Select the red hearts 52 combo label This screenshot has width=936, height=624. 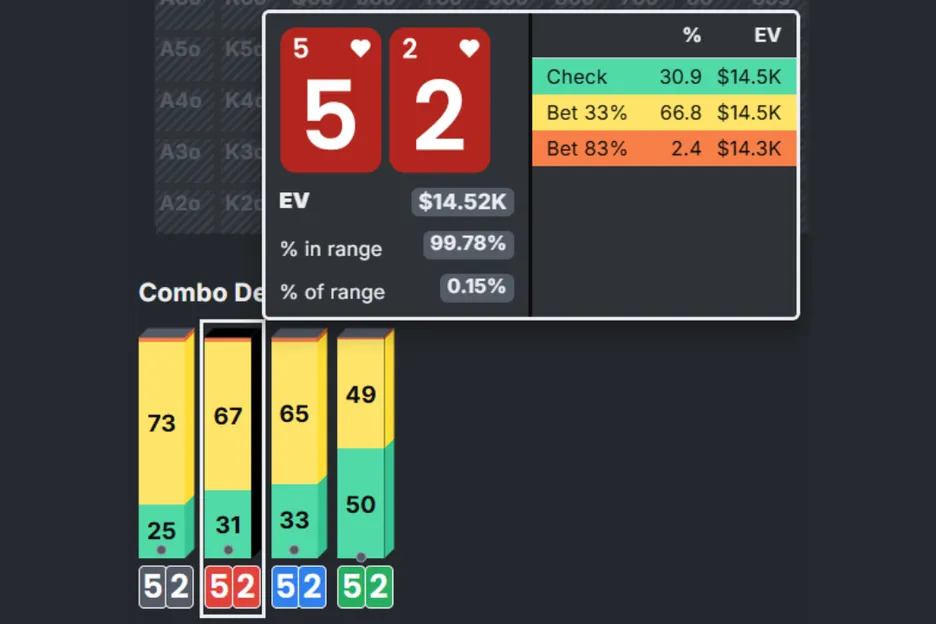[231, 588]
